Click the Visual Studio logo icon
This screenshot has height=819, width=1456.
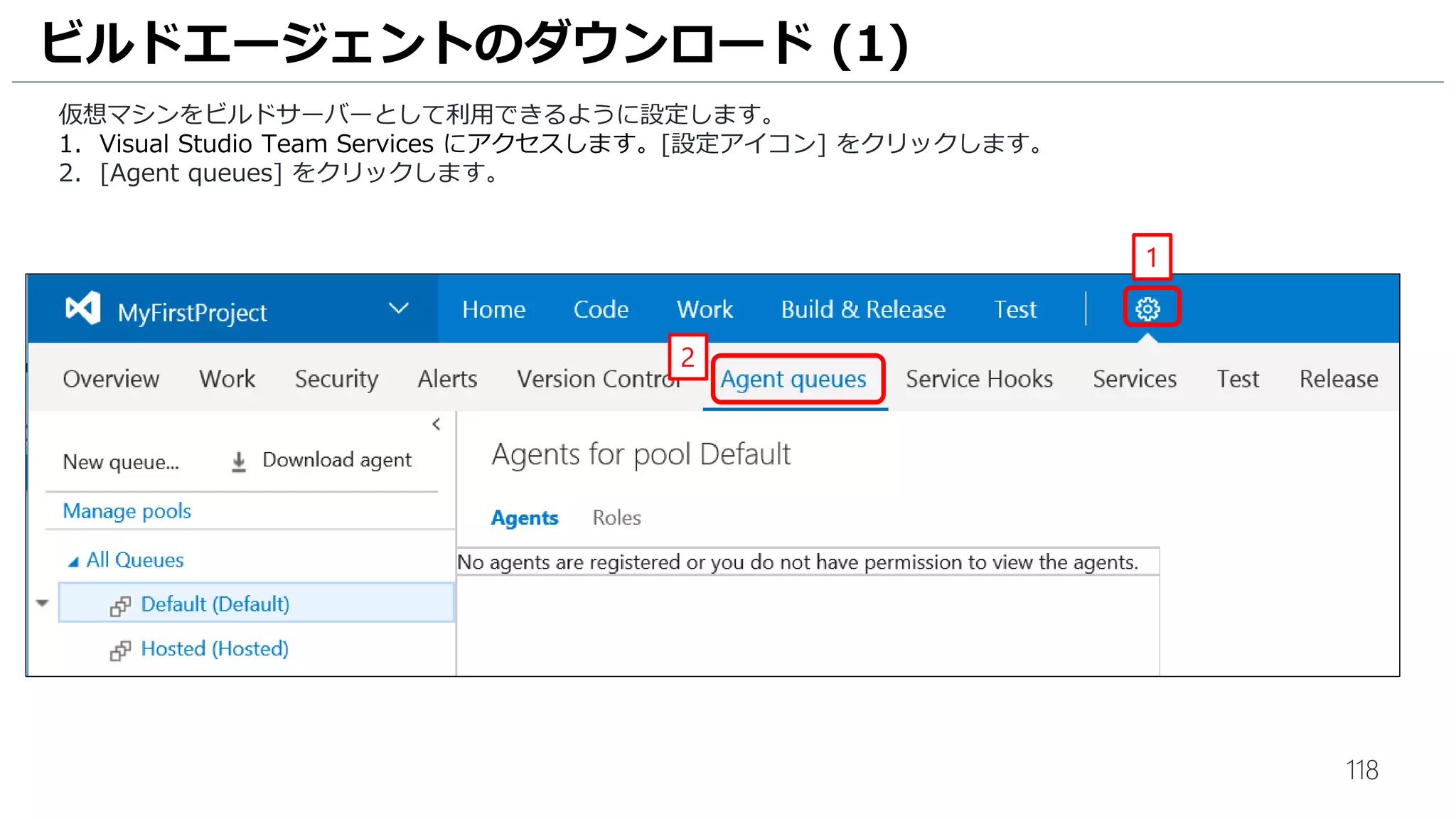[x=83, y=309]
